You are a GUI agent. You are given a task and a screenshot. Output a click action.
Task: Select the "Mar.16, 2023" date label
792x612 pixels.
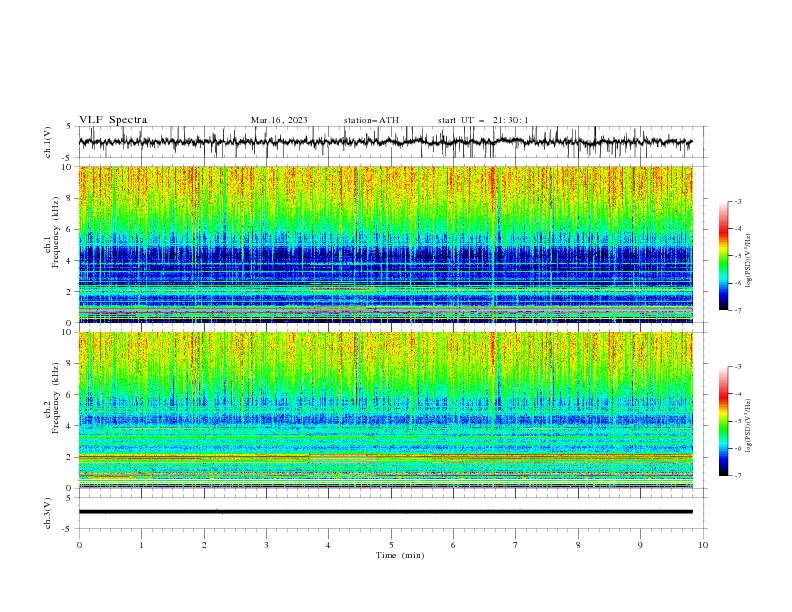[x=279, y=120]
